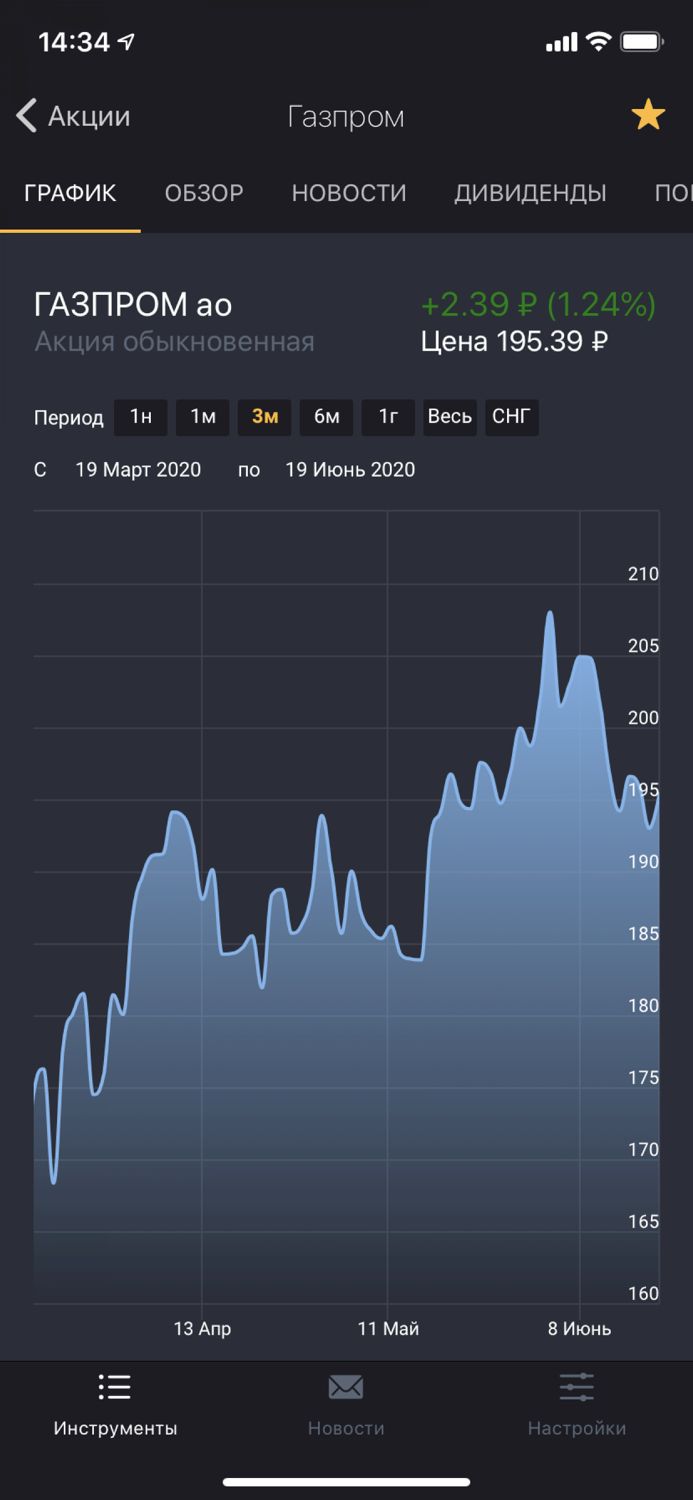Tap the Газпром header title
Viewport: 693px width, 1500px height.
pos(346,117)
